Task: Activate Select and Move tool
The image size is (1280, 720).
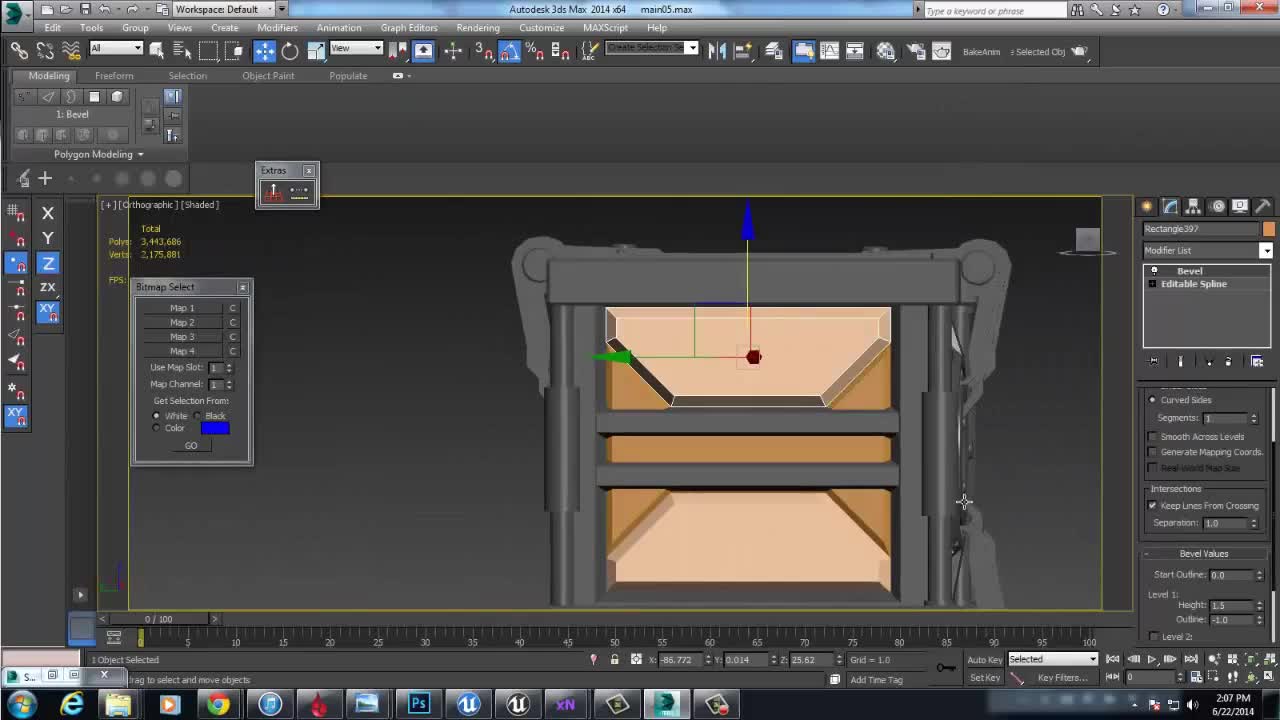Action: point(264,51)
